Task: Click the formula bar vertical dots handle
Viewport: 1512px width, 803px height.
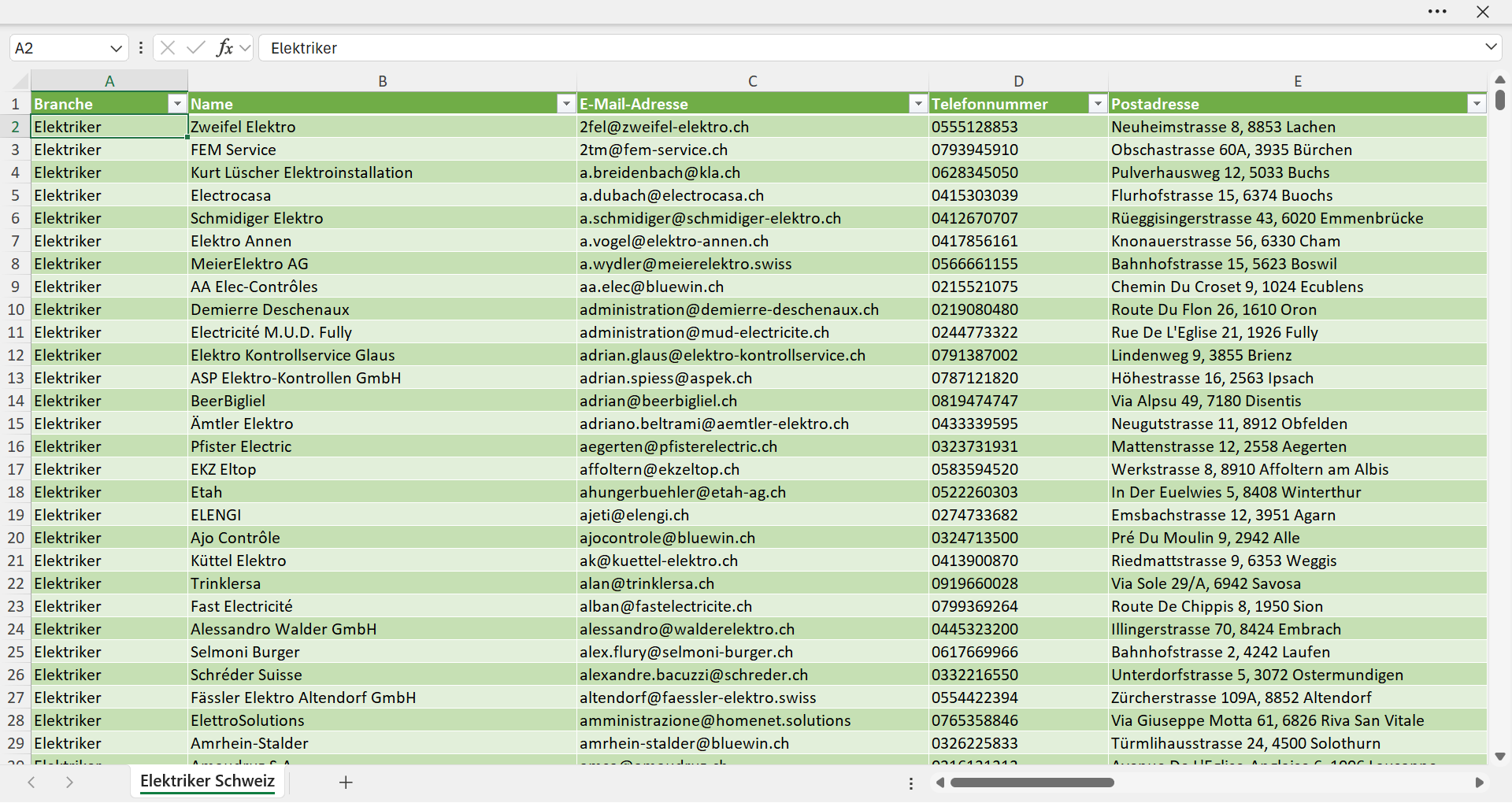Action: click(x=141, y=48)
